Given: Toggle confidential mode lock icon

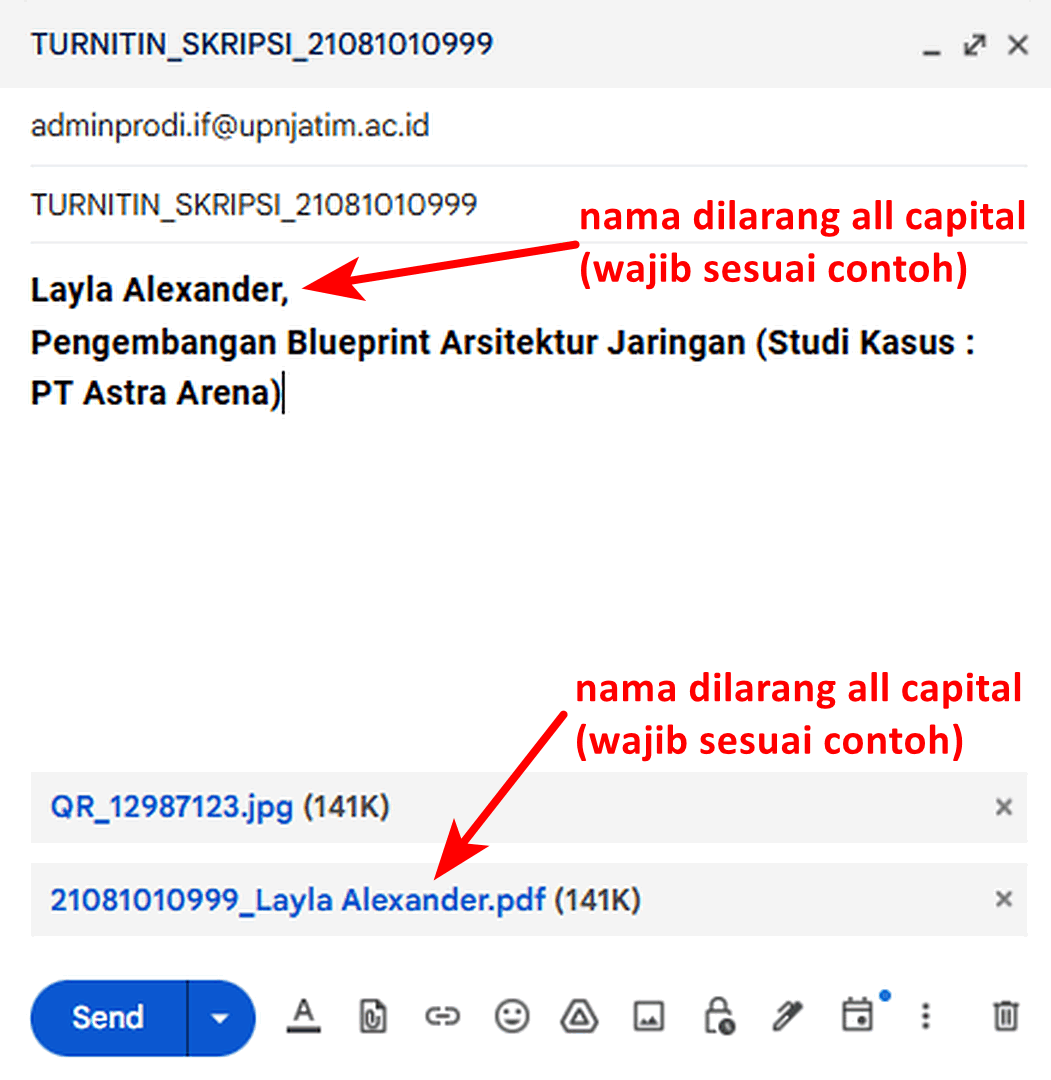Looking at the screenshot, I should [719, 1016].
